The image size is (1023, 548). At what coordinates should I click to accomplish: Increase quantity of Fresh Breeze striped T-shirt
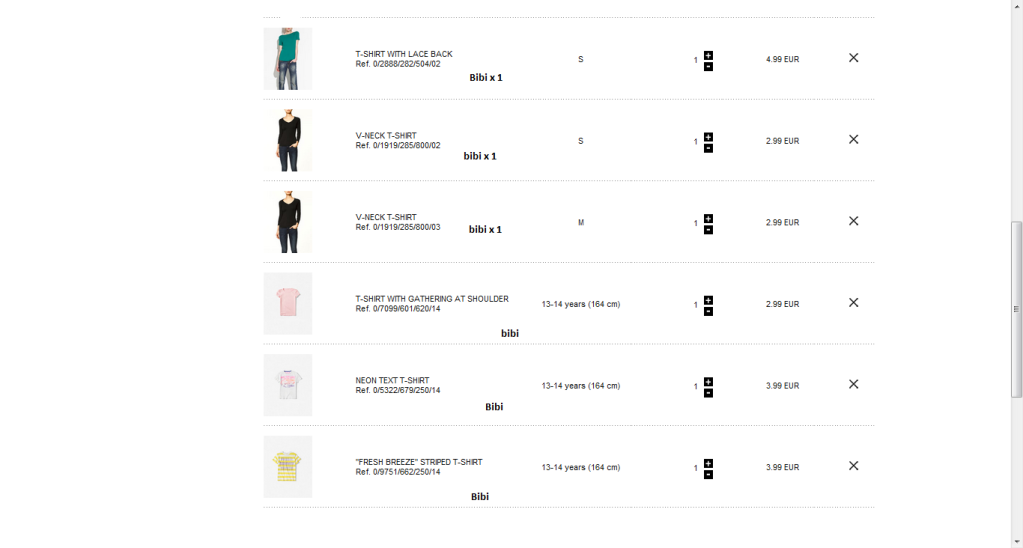coord(708,463)
